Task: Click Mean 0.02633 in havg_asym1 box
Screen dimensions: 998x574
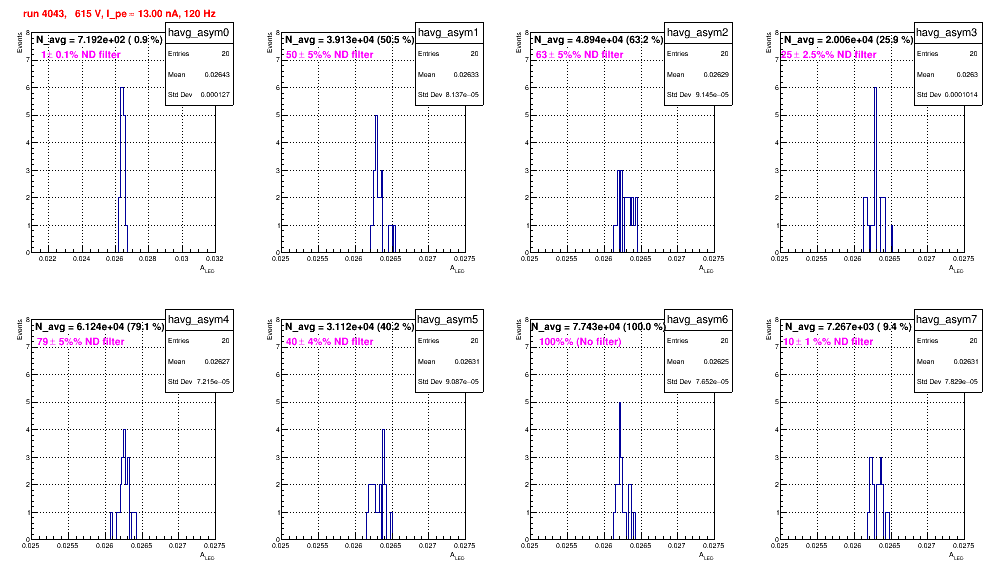Action: tap(449, 74)
